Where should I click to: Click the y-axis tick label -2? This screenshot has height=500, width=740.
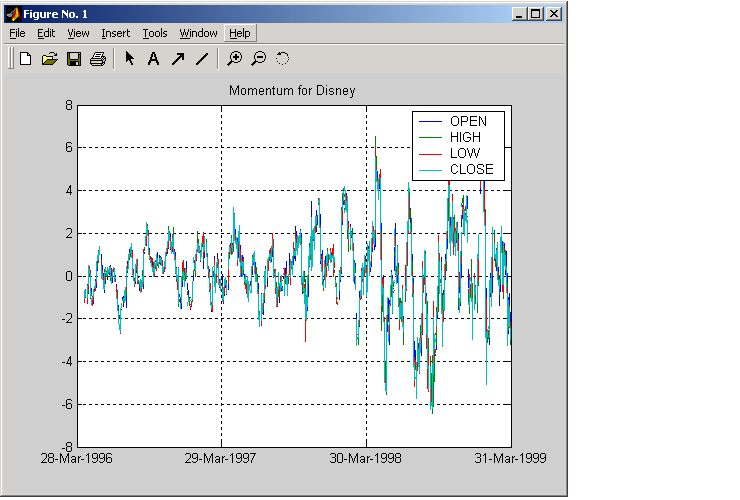(x=67, y=319)
